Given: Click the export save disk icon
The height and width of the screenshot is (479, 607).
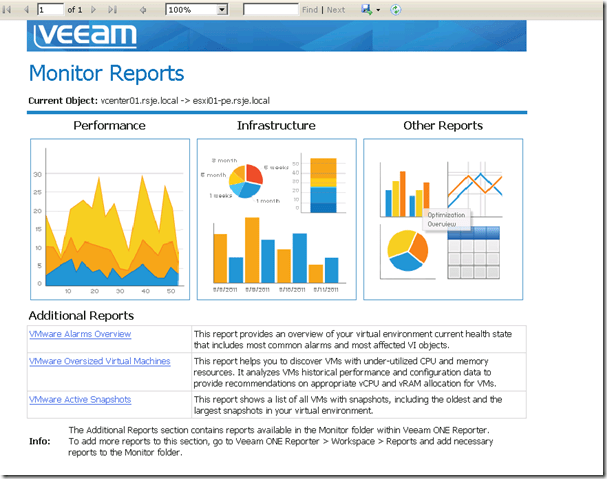Looking at the screenshot, I should [x=366, y=9].
